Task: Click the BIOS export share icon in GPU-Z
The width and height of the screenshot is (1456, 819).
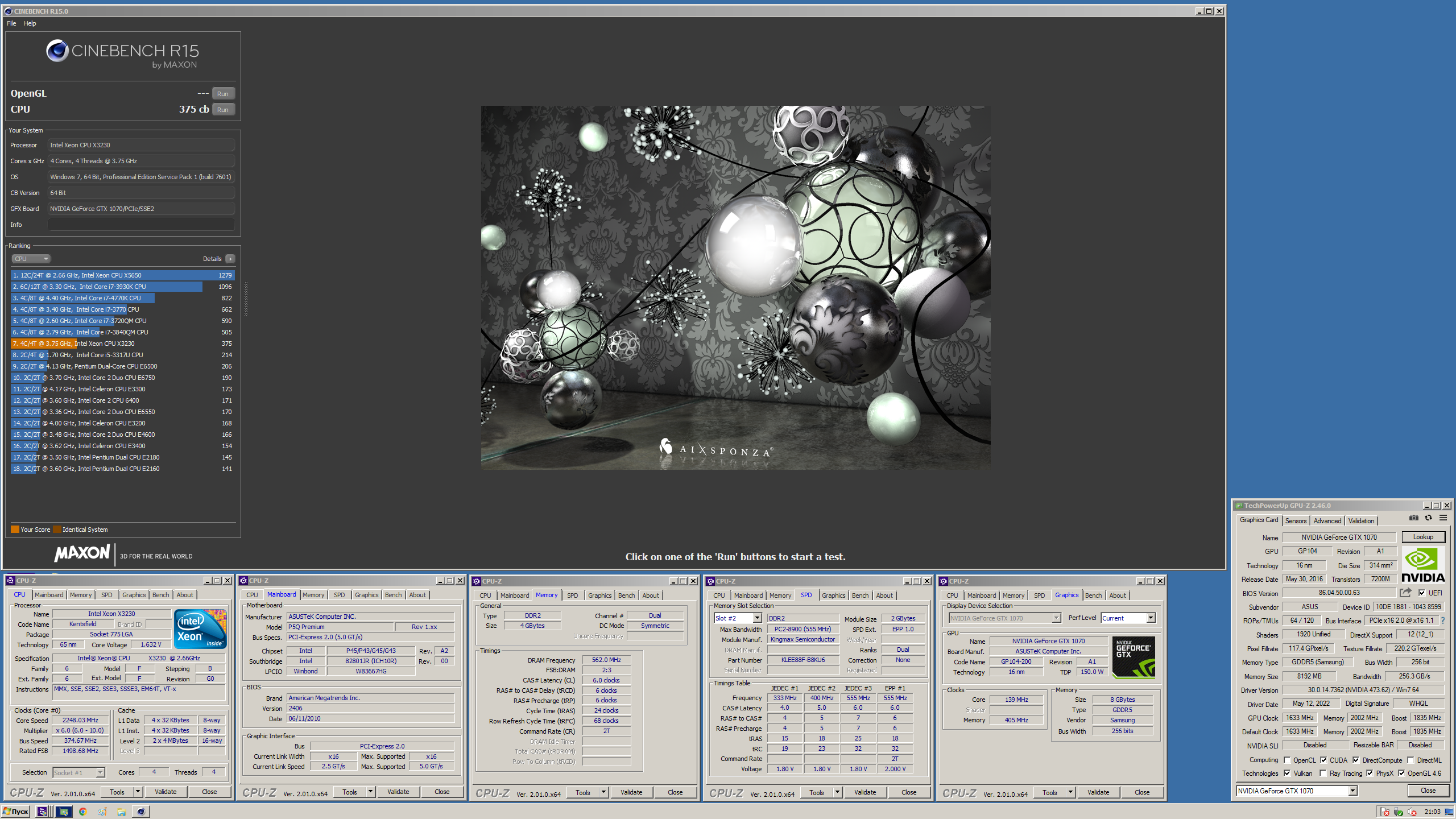Action: tap(1405, 592)
